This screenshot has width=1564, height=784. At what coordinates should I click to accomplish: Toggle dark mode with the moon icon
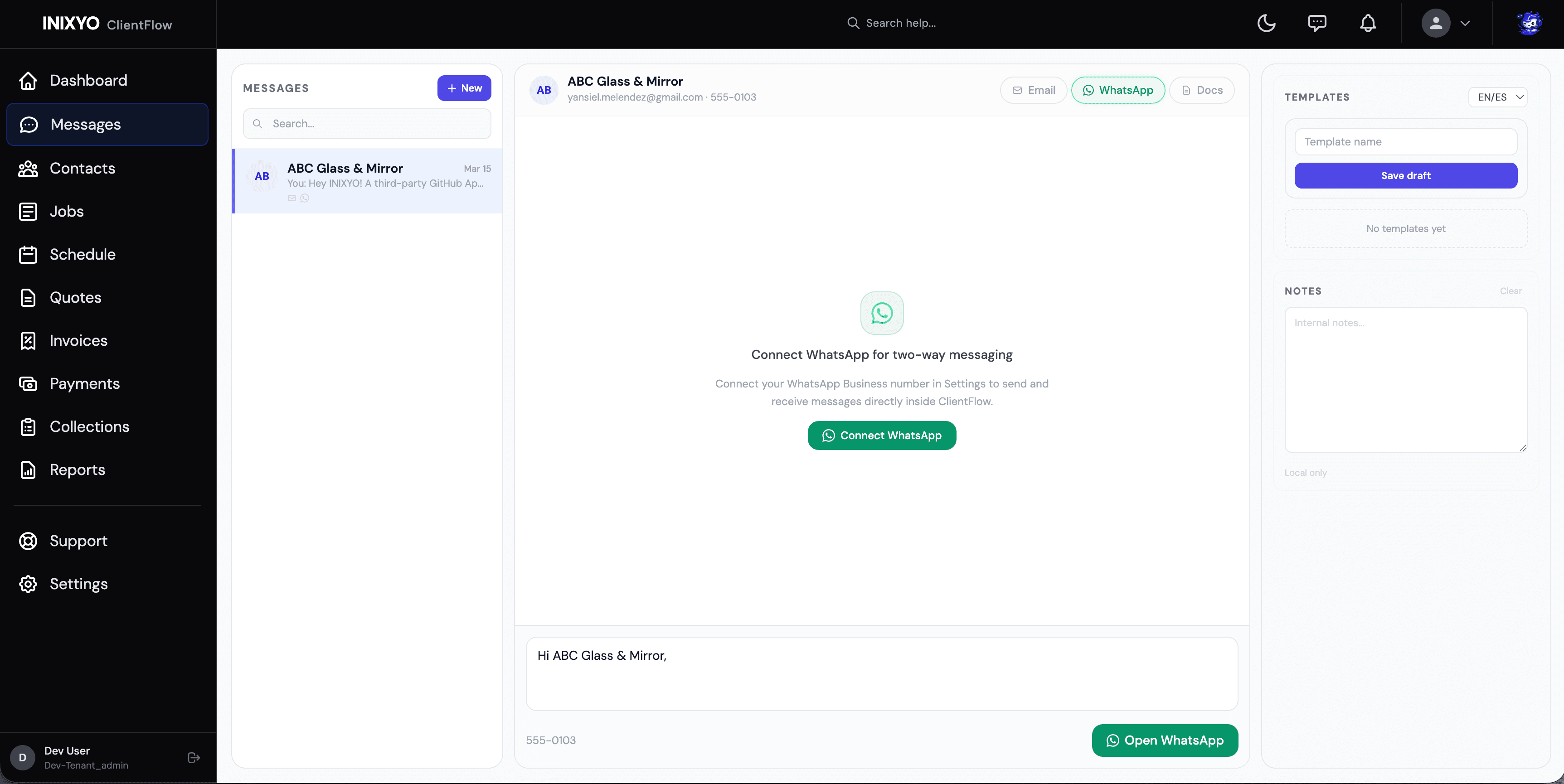[x=1267, y=23]
